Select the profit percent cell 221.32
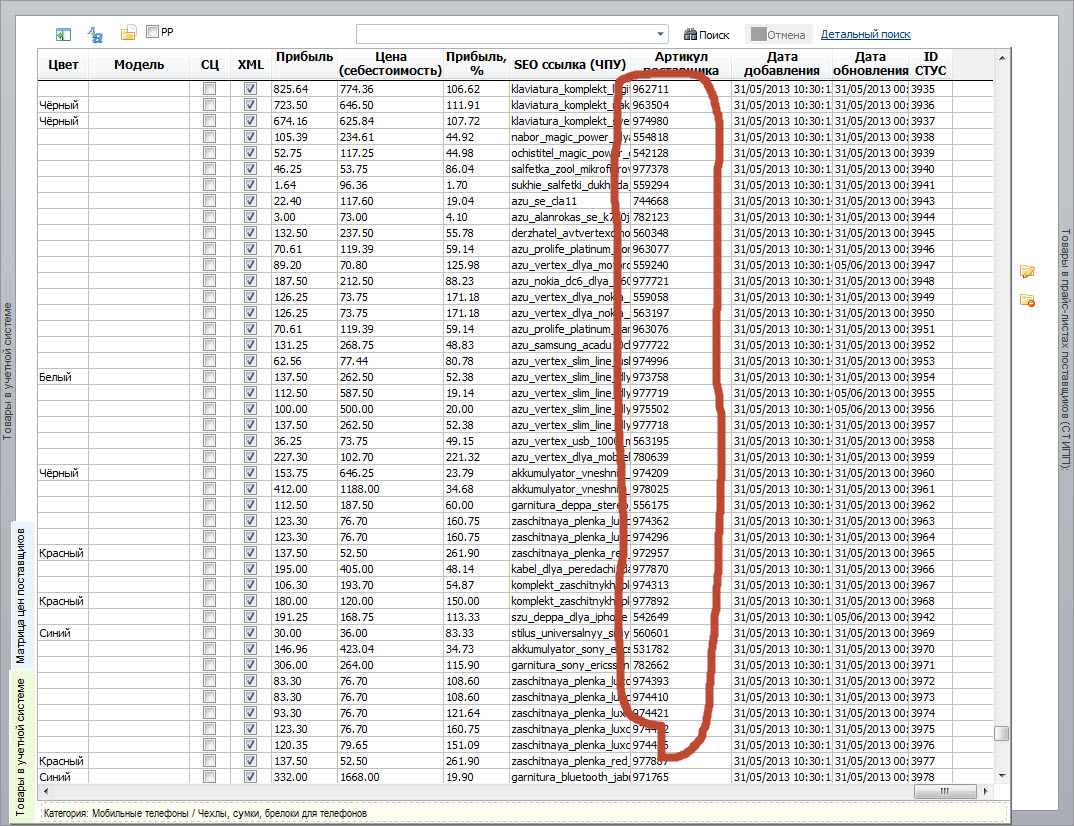The height and width of the screenshot is (826, 1074). tap(476, 457)
